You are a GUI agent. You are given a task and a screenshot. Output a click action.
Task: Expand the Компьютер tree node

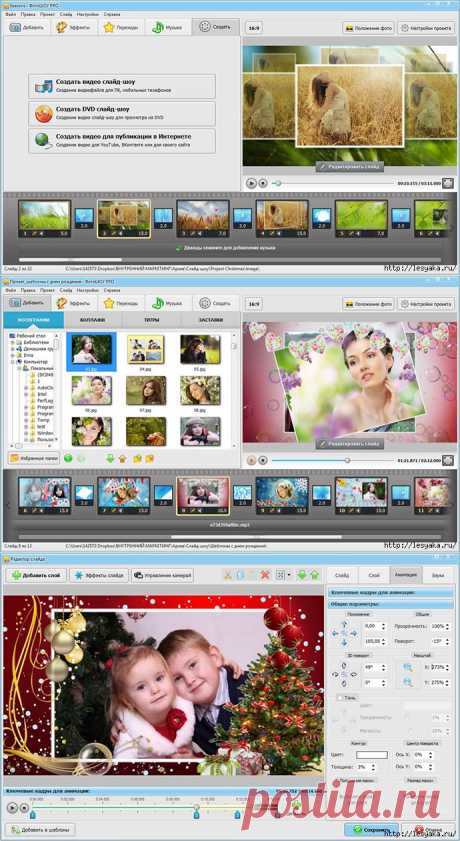coord(12,362)
